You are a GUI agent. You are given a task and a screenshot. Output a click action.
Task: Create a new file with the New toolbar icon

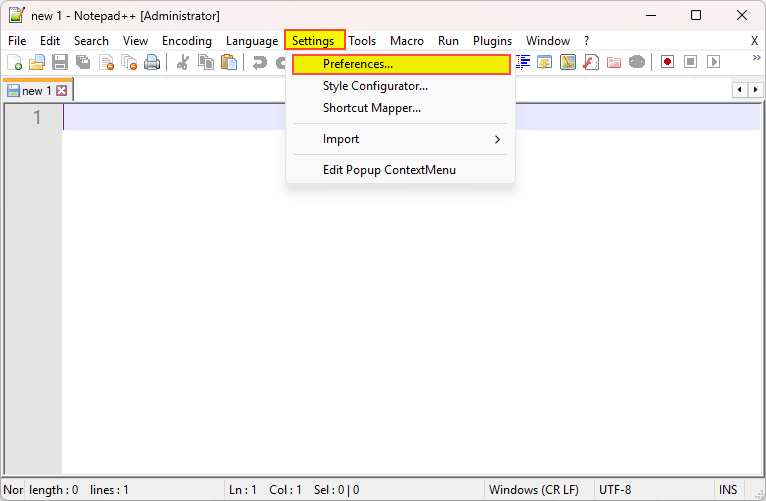pos(14,62)
